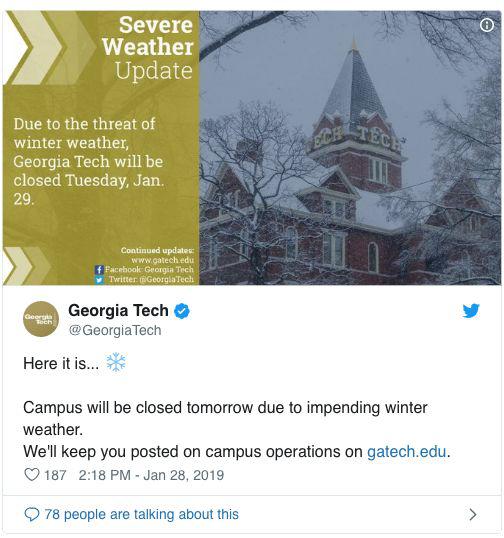The height and width of the screenshot is (538, 504).
Task: Open the gatech.edu link in the tweet
Action: coord(407,452)
